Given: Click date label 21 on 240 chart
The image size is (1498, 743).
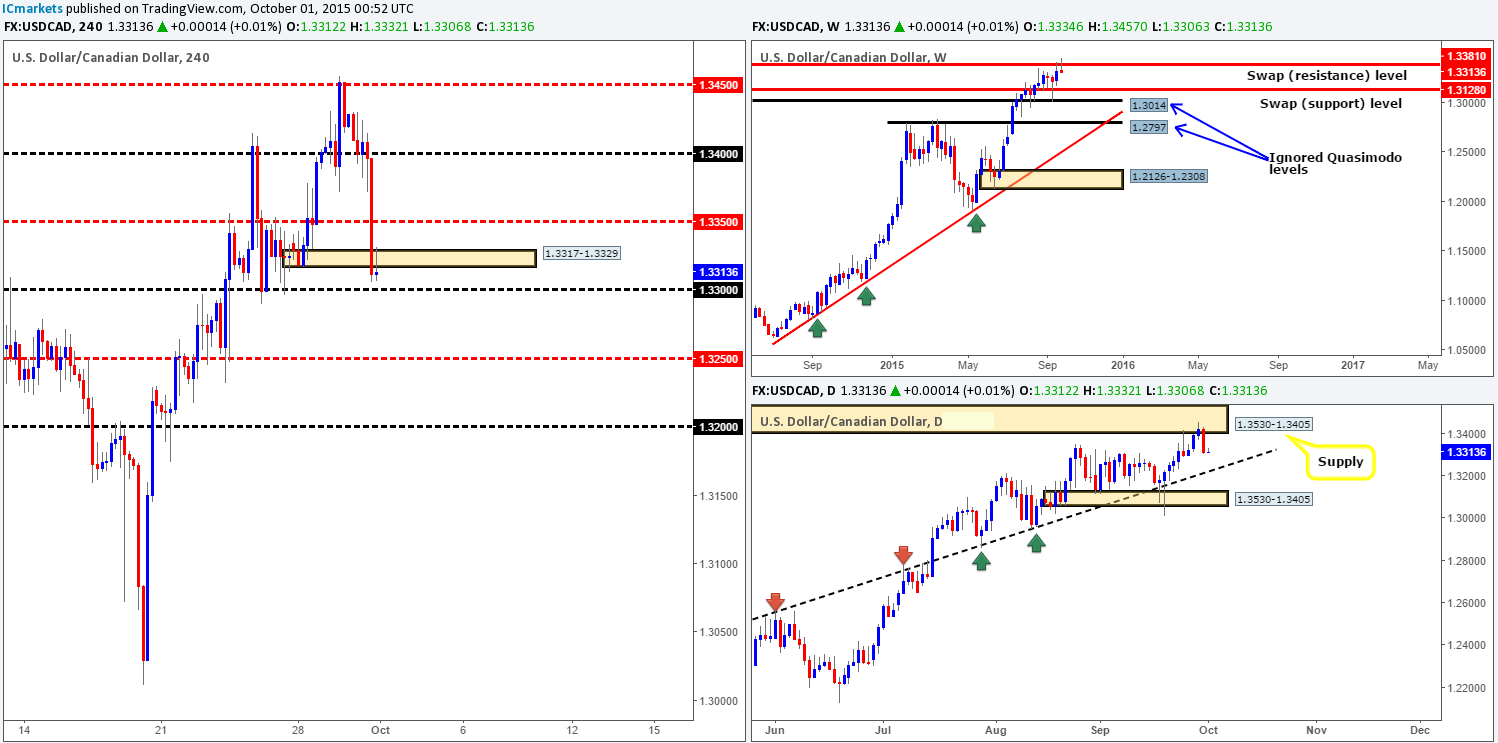Looking at the screenshot, I should [x=160, y=730].
